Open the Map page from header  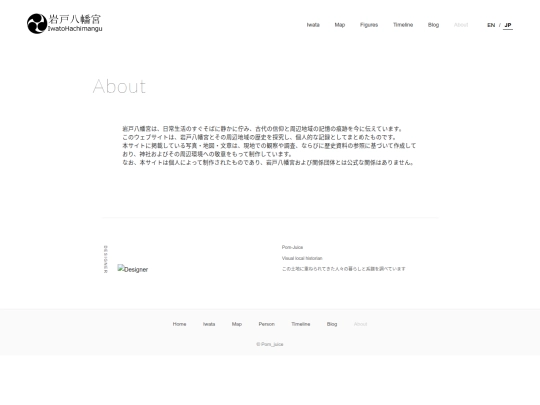click(340, 25)
